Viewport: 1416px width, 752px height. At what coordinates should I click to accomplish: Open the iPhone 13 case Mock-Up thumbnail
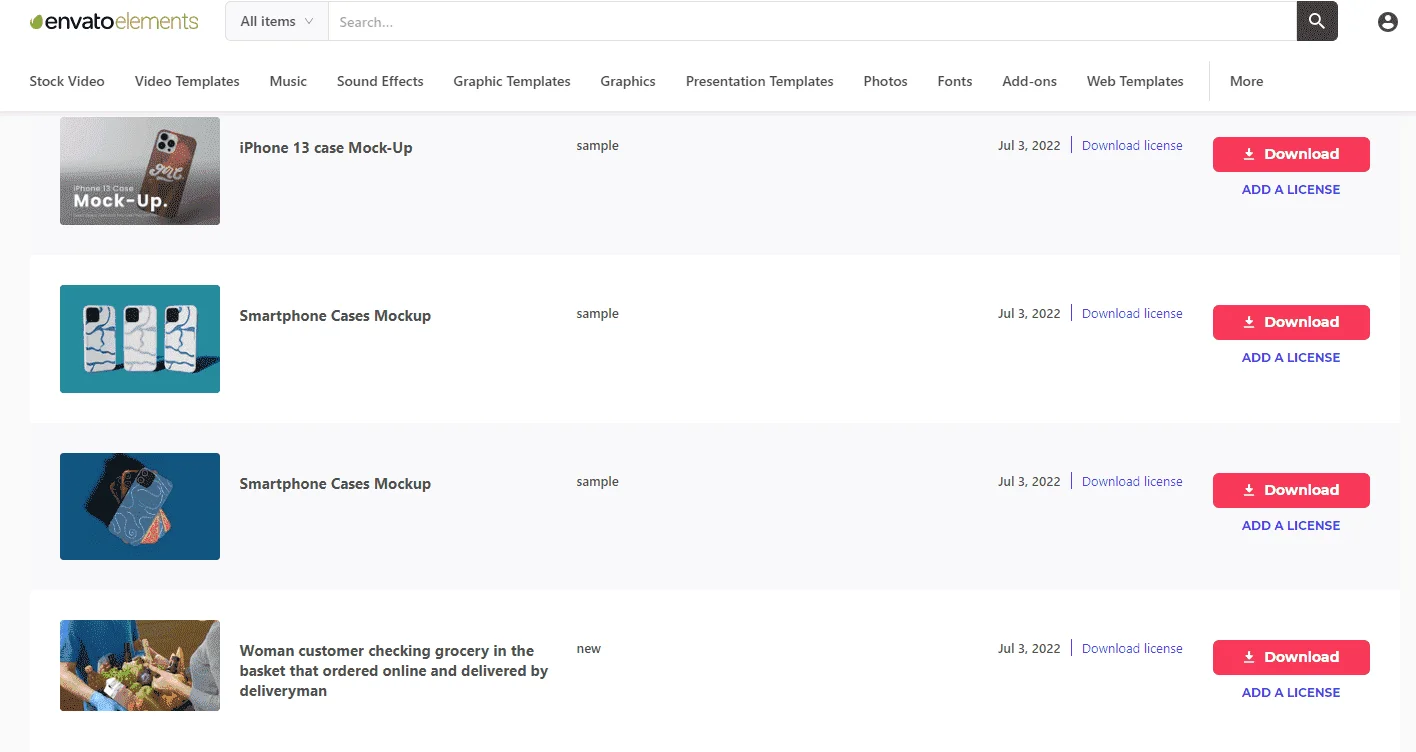point(140,171)
